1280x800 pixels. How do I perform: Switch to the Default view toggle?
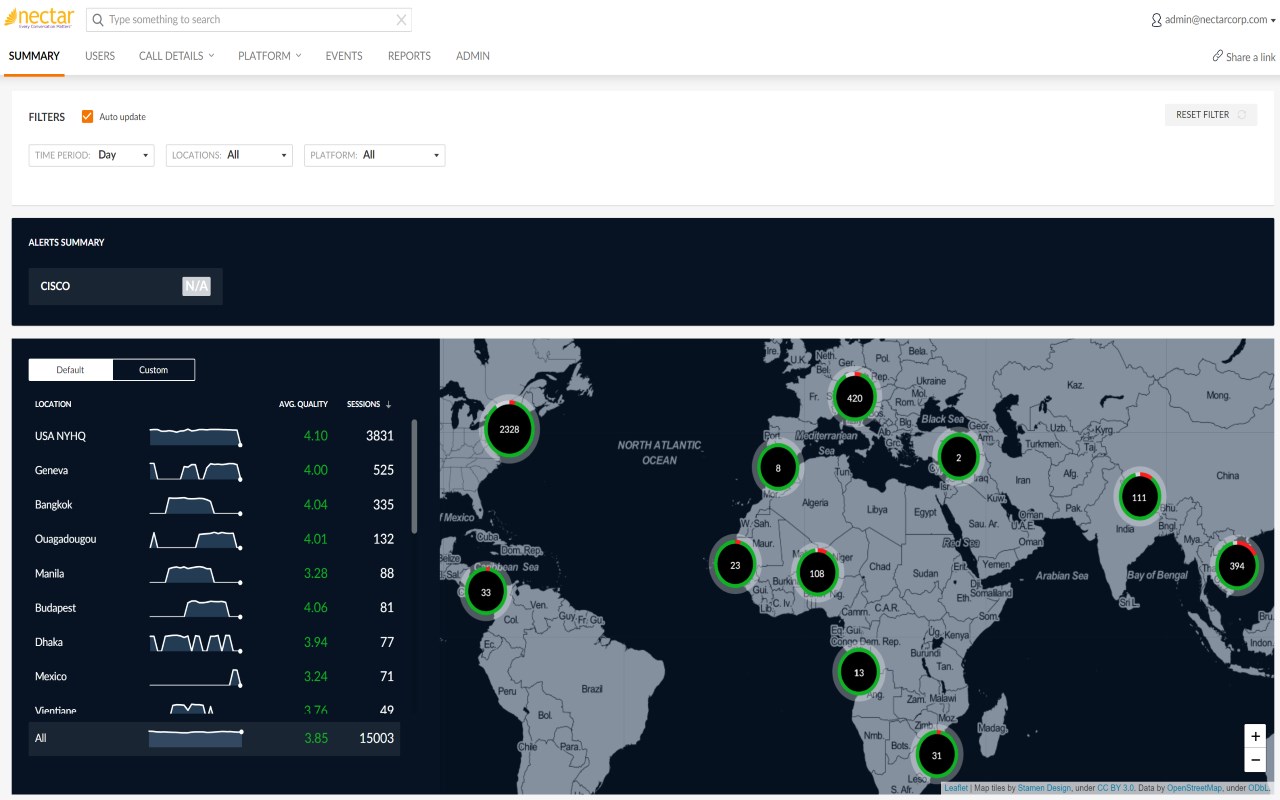tap(70, 370)
